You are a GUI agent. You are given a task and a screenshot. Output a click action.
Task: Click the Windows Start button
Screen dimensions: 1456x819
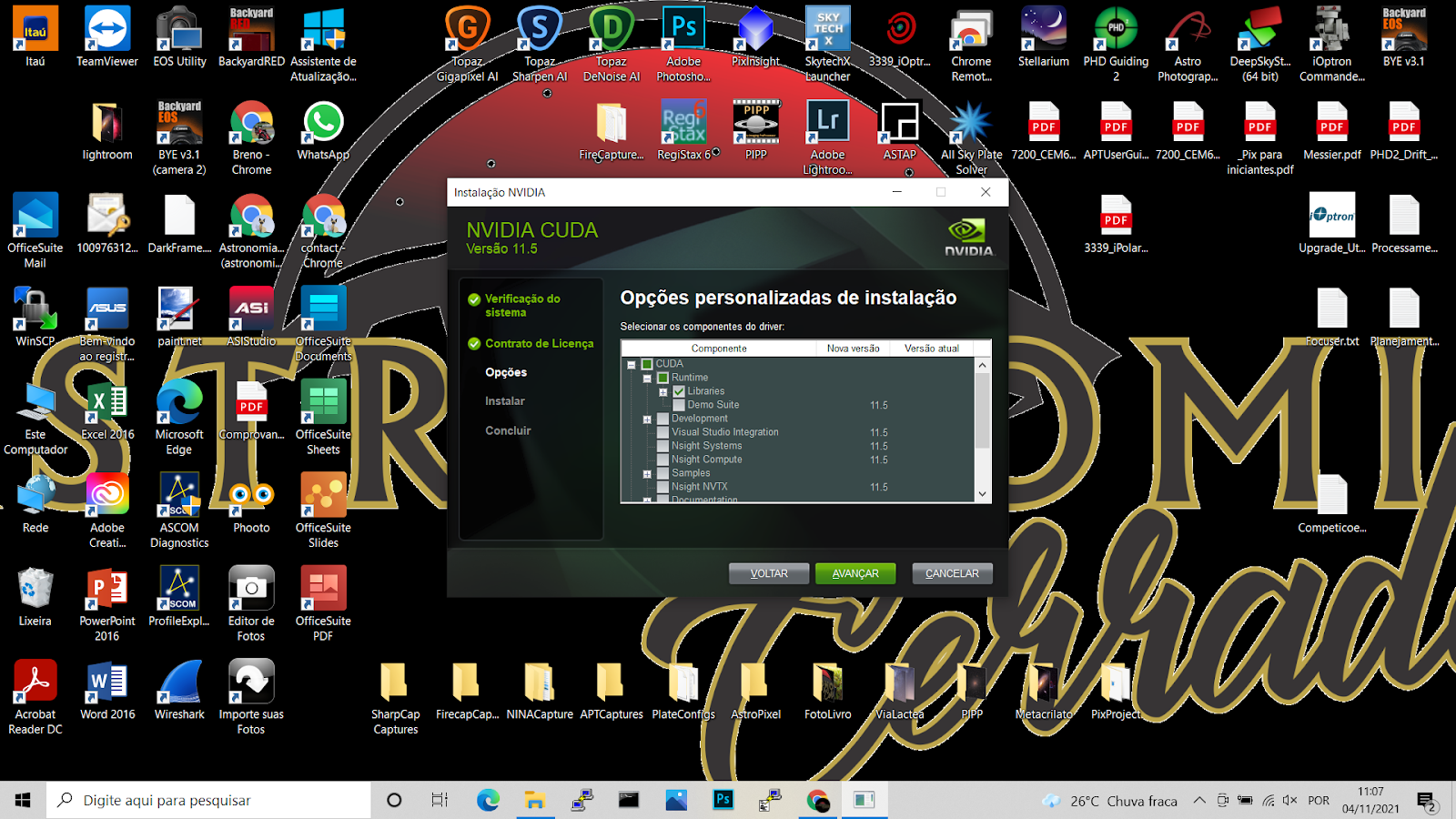(x=23, y=800)
